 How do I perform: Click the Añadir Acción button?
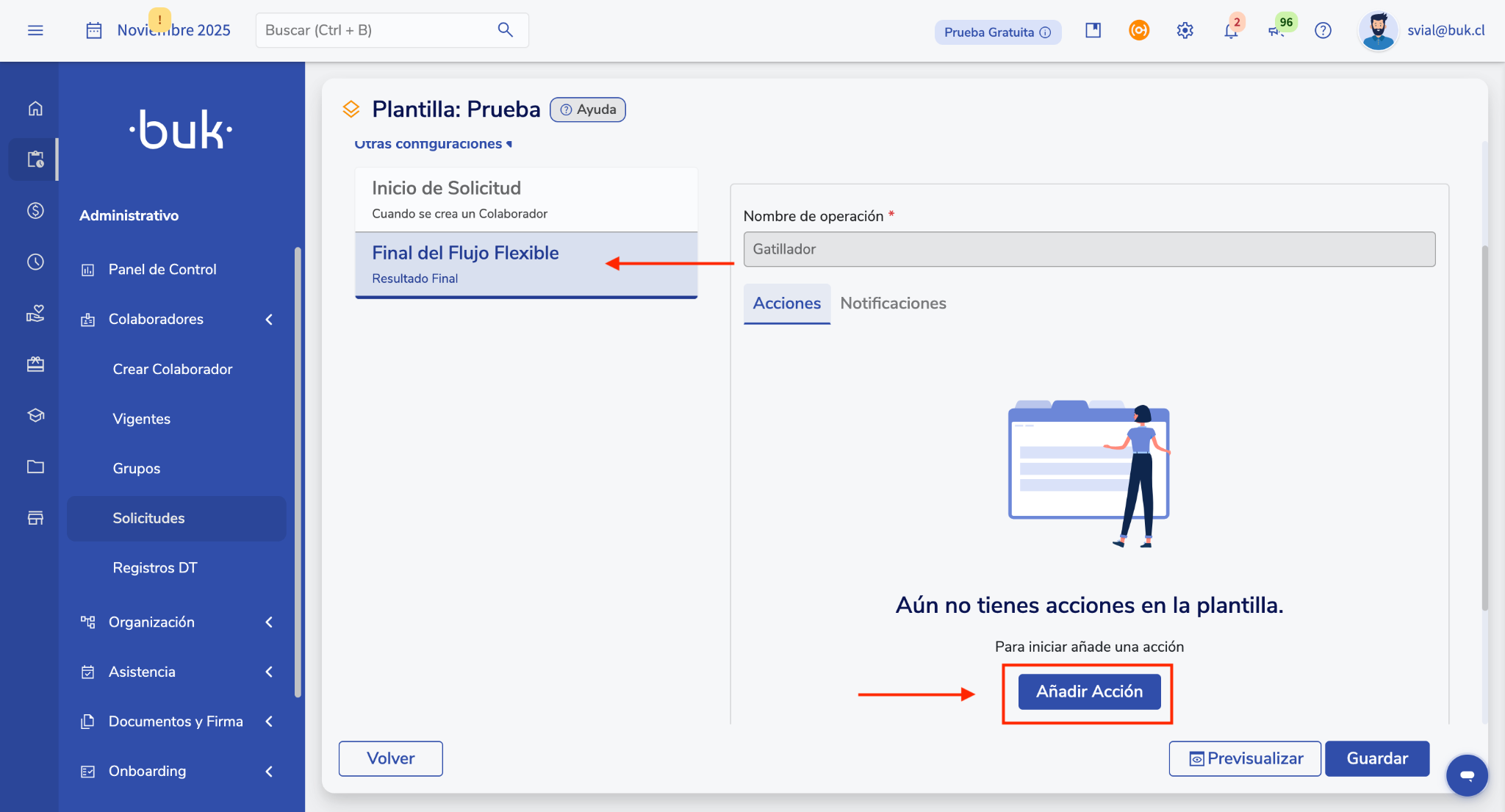coord(1089,691)
